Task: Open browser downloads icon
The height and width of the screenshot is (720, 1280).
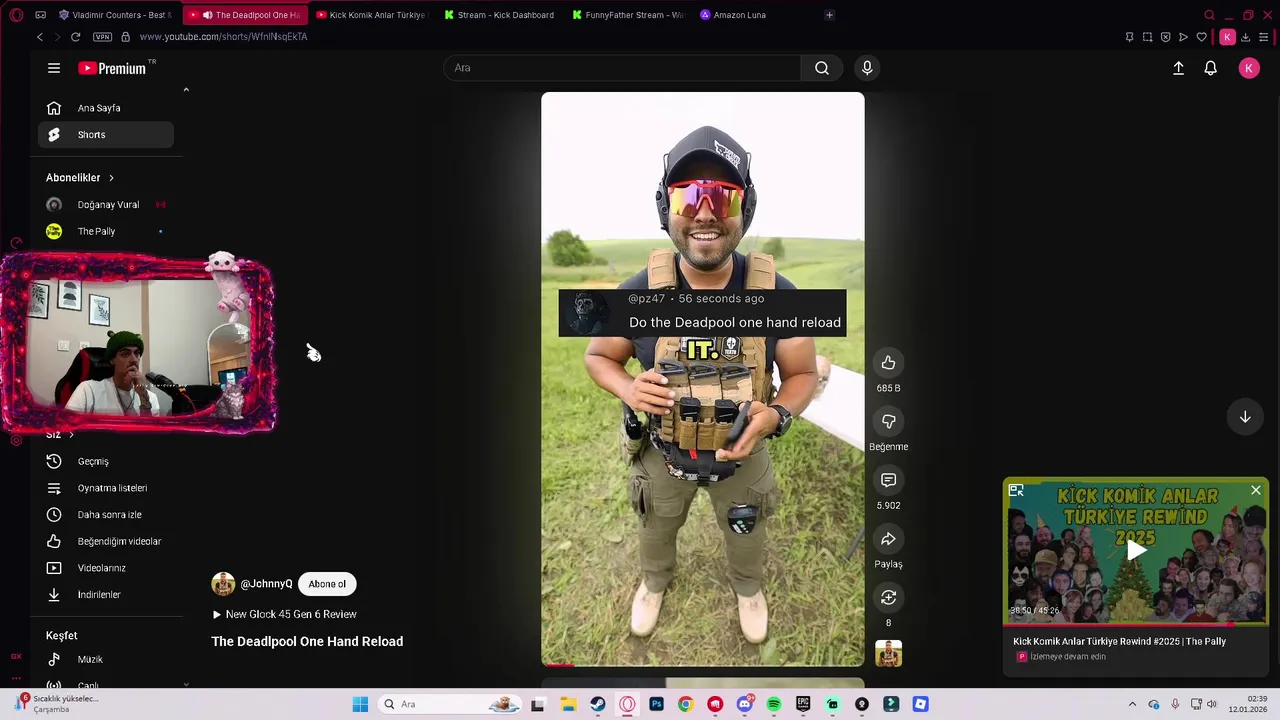Action: (1245, 37)
